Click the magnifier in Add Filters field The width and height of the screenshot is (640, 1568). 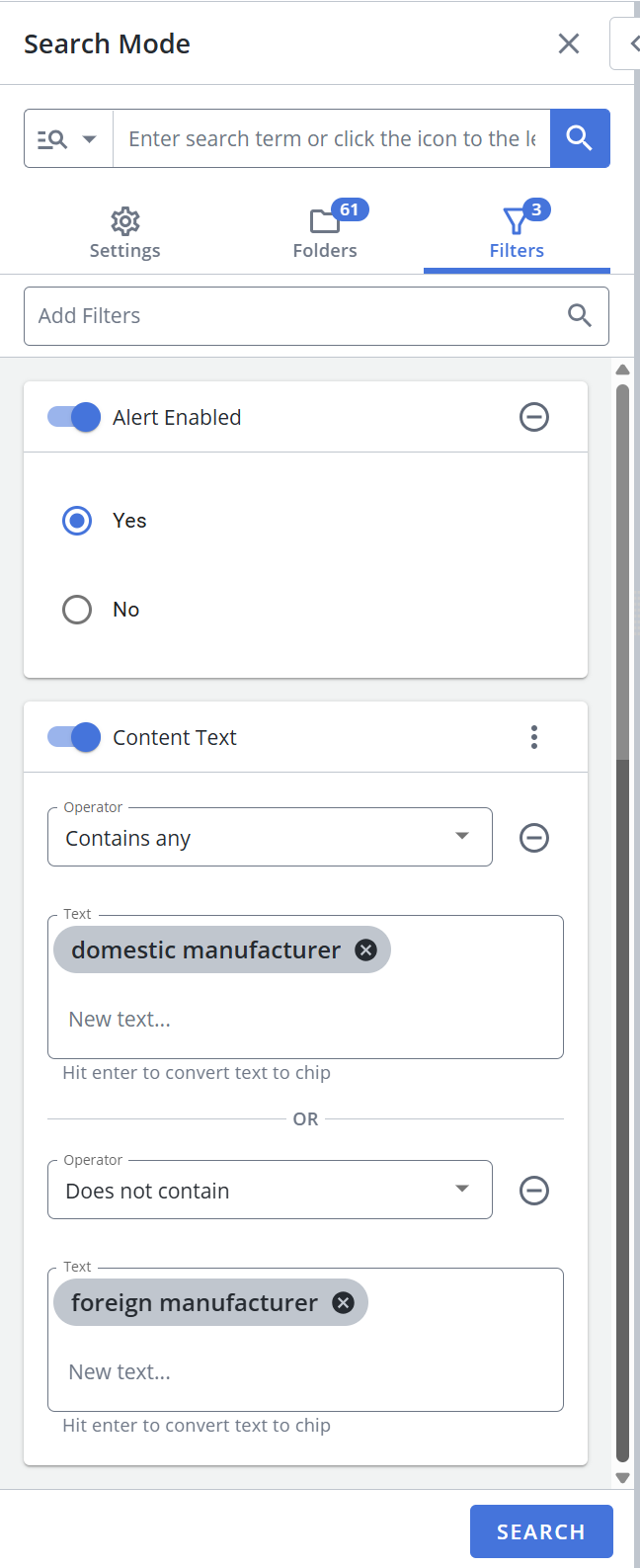click(580, 316)
